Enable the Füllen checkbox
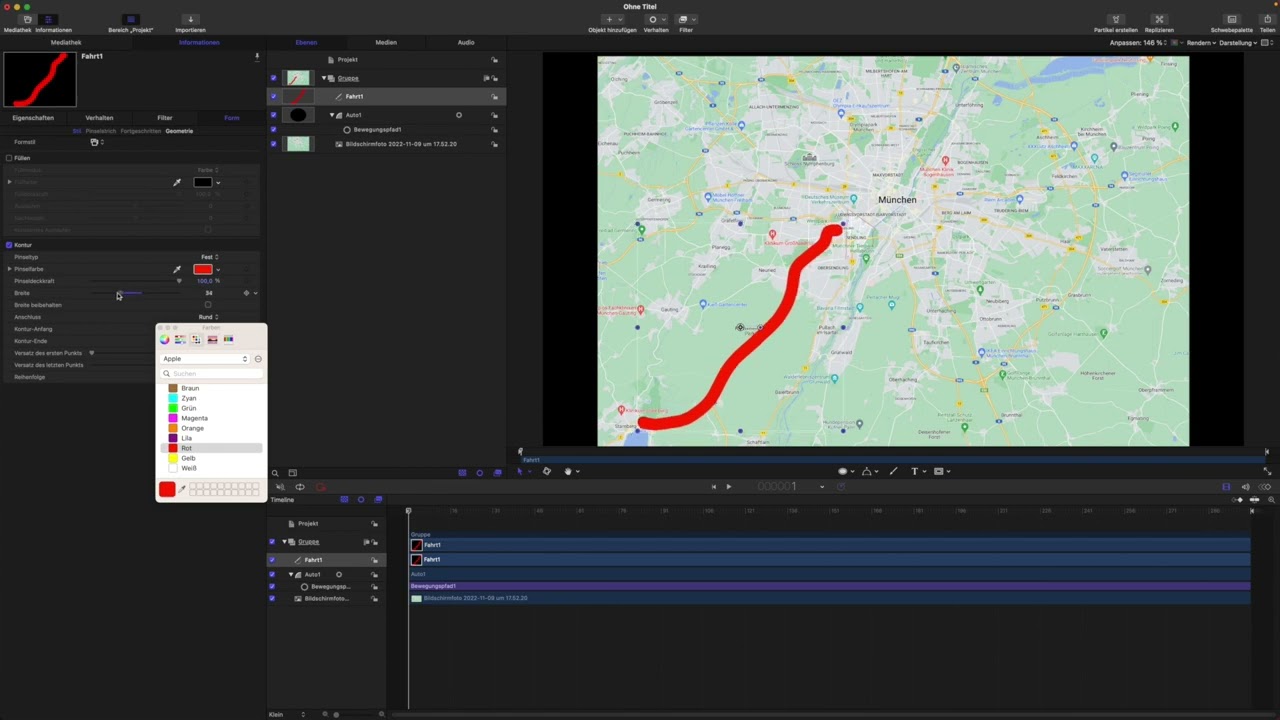 click(x=9, y=158)
